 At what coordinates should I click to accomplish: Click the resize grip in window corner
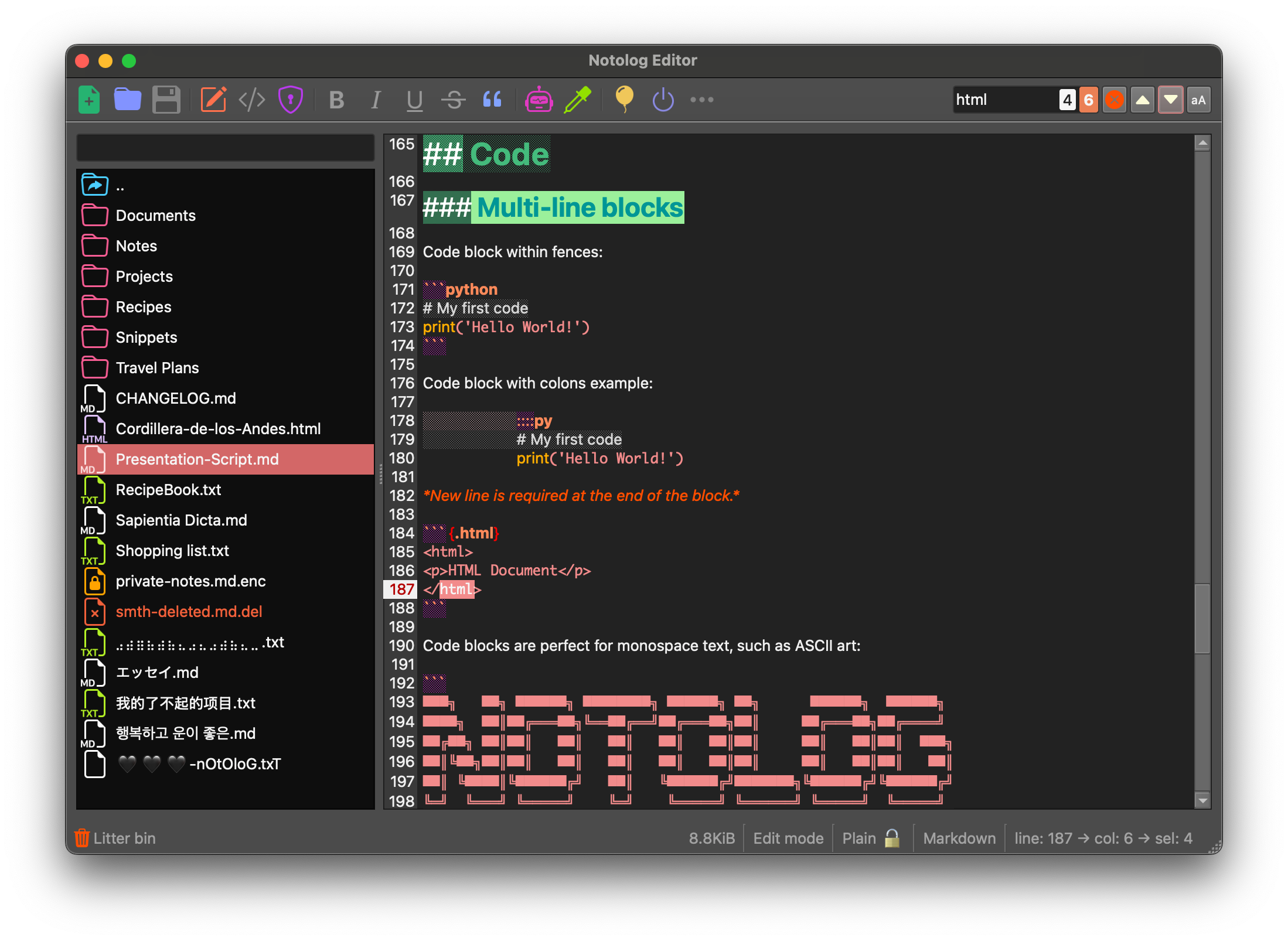pos(1215,846)
